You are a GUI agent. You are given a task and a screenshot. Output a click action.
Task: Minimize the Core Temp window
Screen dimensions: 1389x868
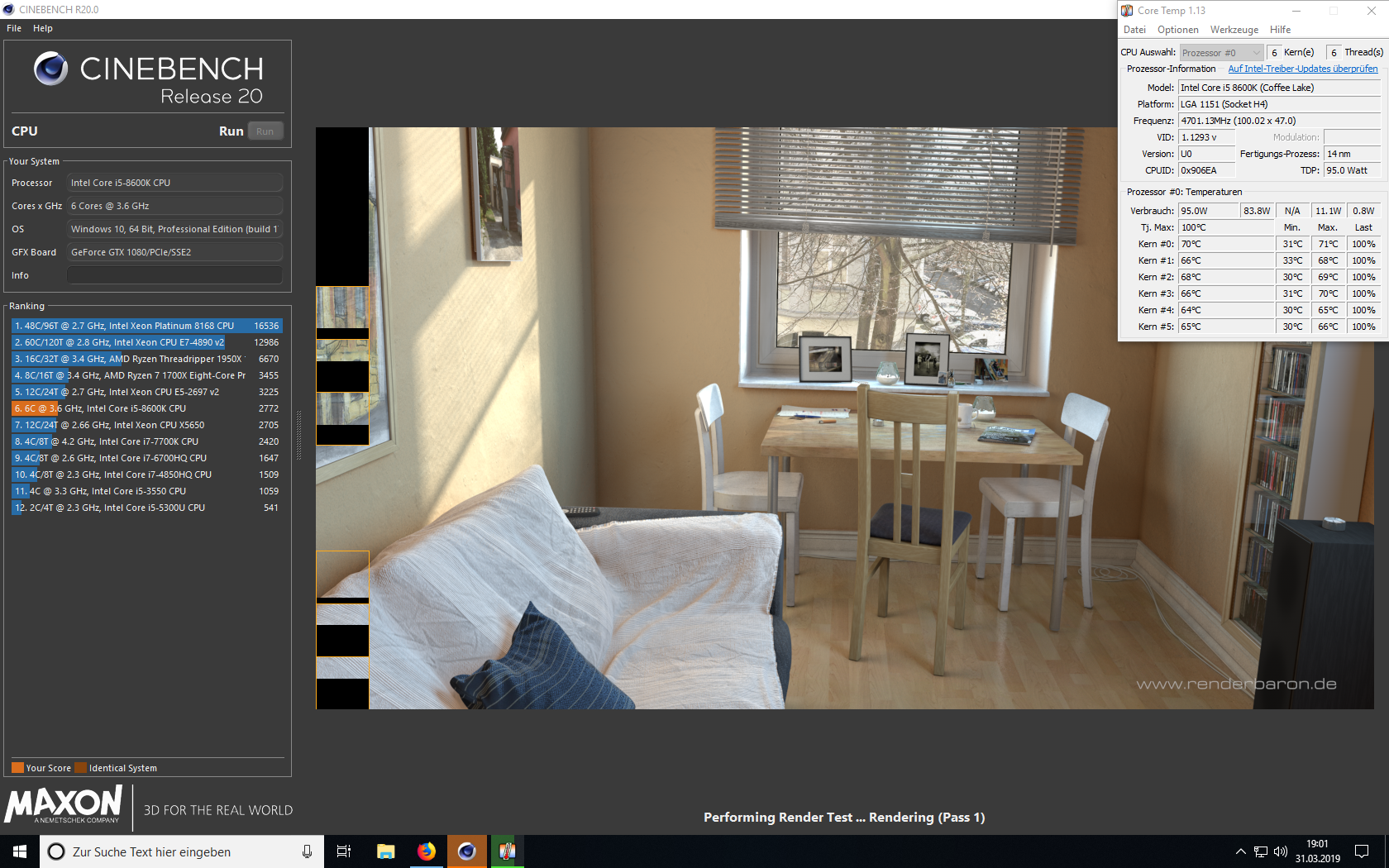tap(1296, 11)
